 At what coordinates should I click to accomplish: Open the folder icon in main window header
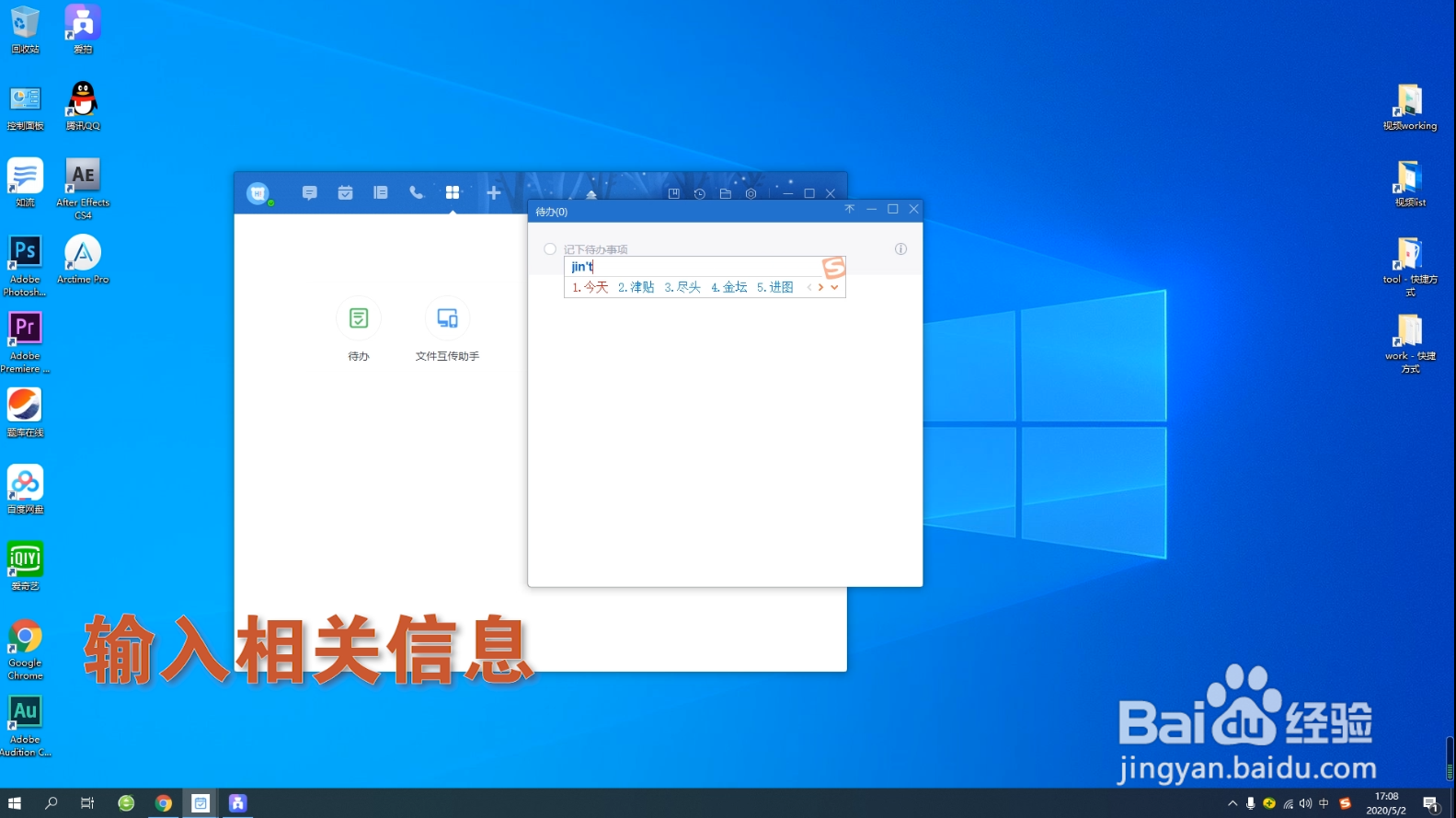click(x=725, y=193)
